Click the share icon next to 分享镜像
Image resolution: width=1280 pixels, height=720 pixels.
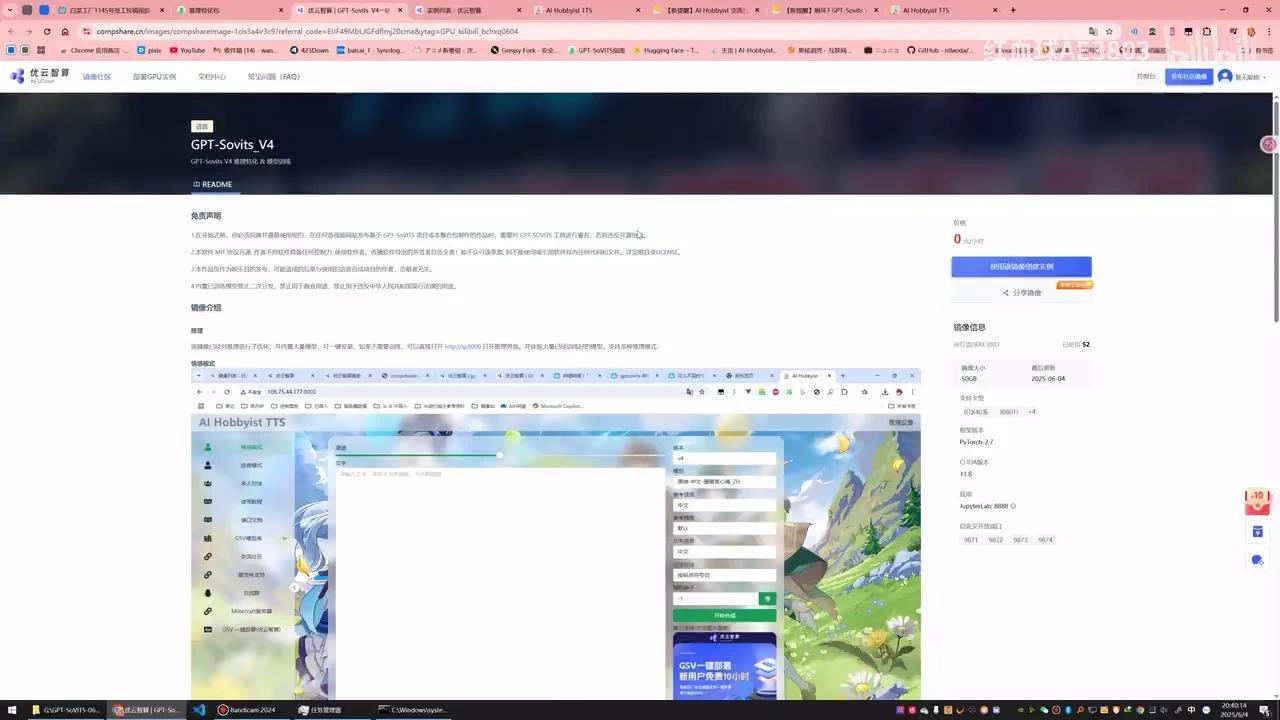(x=1005, y=292)
